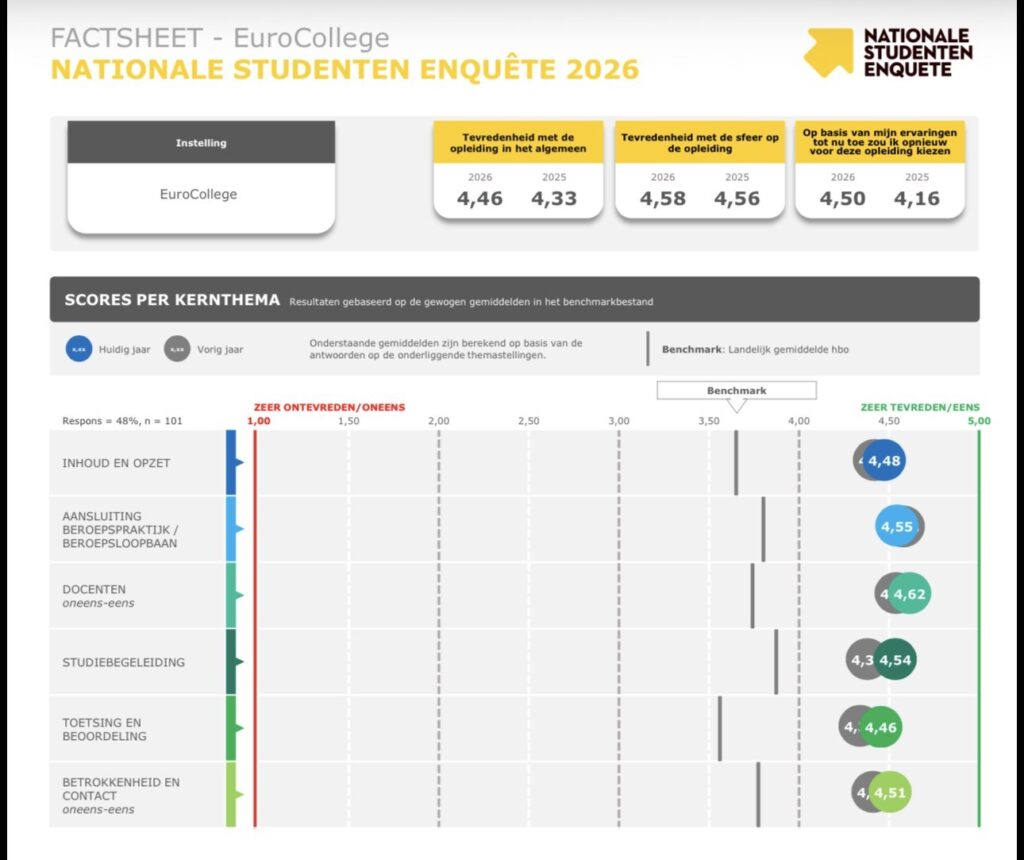
Task: Click the benchmark line in Inhoud en opzet row
Action: [736, 462]
